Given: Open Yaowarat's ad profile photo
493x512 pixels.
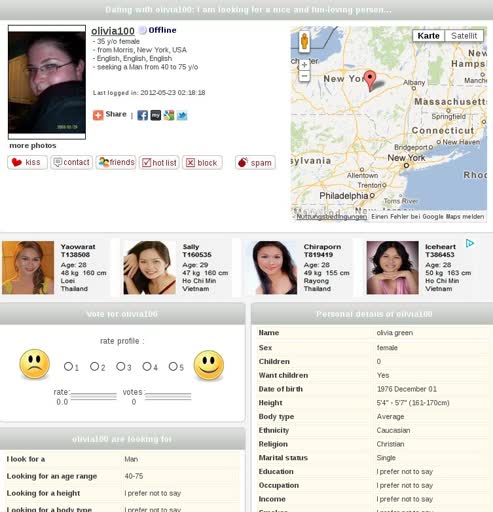Looking at the screenshot, I should tap(28, 268).
